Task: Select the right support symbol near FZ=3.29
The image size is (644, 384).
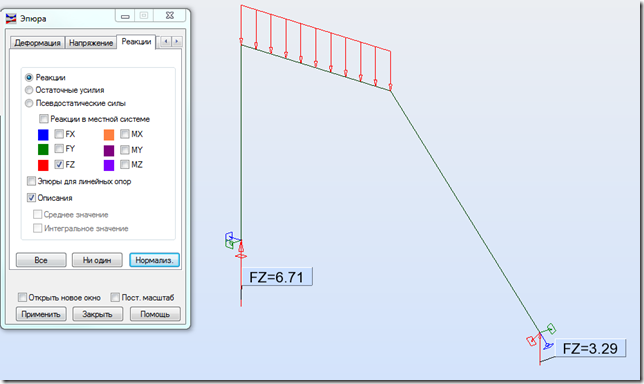Action: (542, 337)
